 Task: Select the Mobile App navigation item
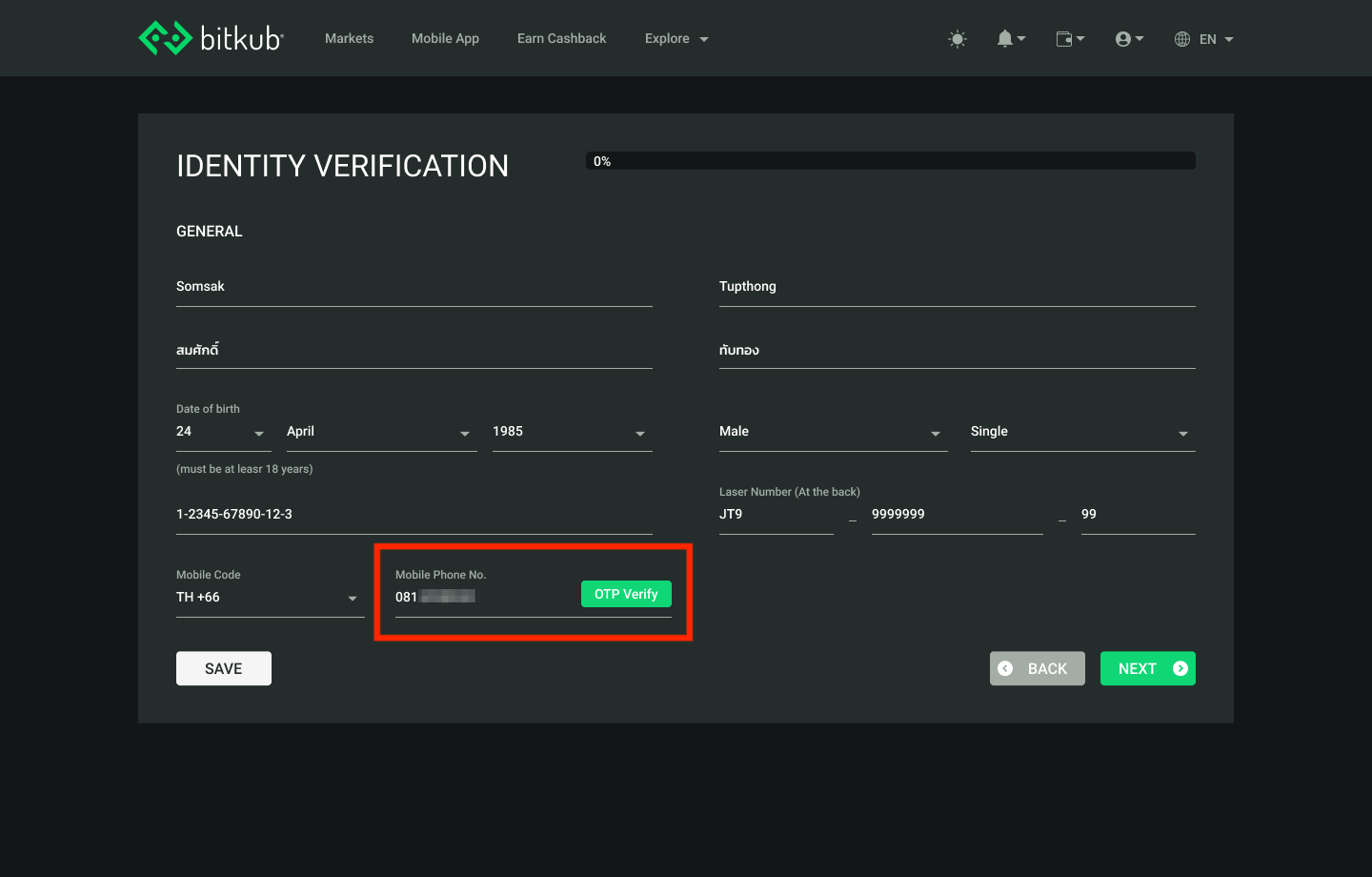click(x=445, y=38)
